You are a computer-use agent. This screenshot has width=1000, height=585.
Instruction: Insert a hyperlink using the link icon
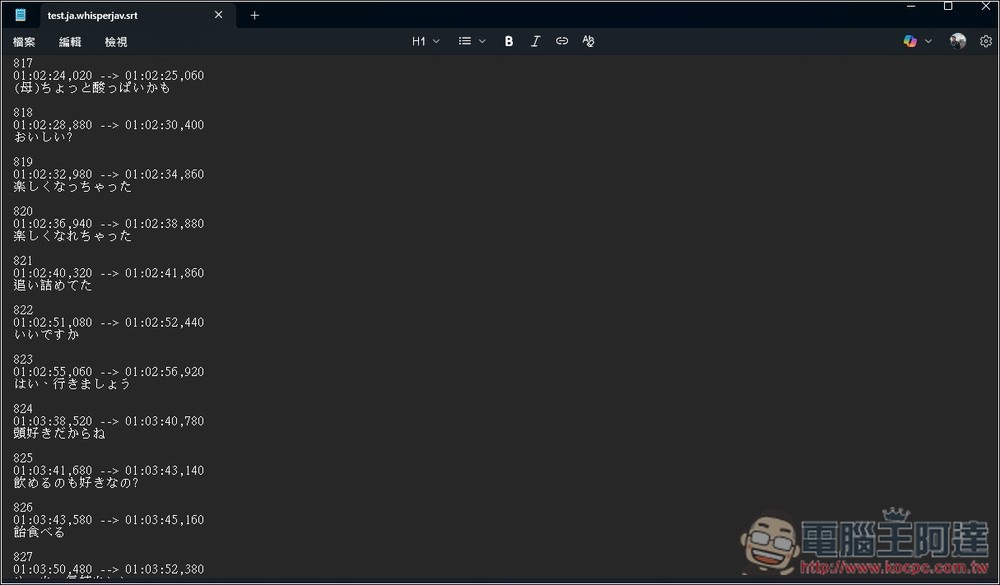point(561,41)
